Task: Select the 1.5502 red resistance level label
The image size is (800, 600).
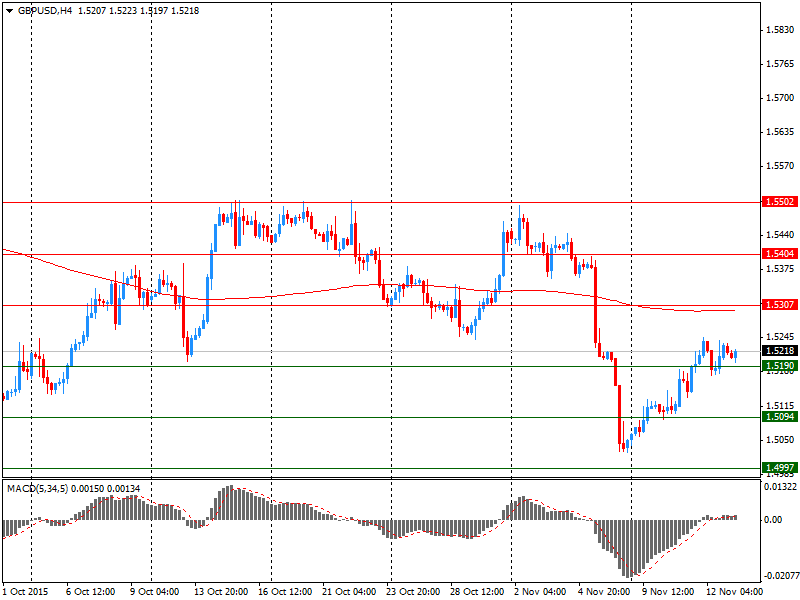Action: (779, 202)
